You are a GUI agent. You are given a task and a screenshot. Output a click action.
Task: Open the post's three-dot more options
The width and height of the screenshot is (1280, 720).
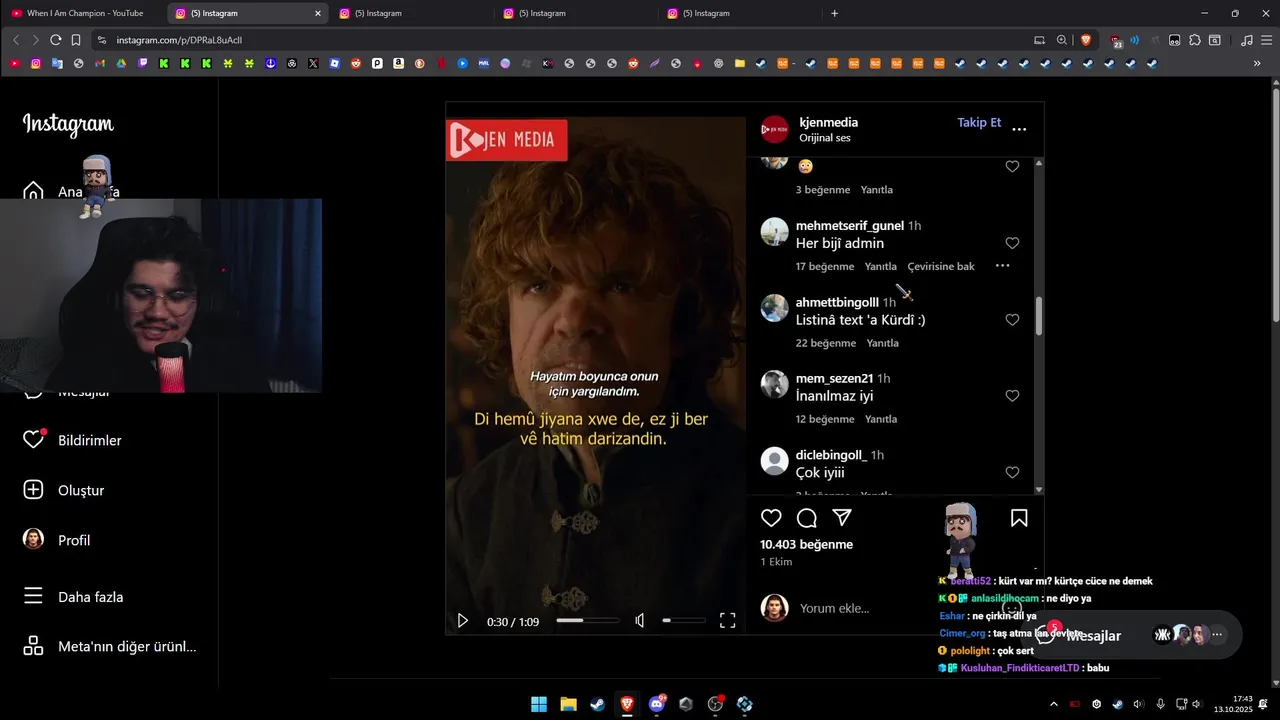coord(1019,130)
